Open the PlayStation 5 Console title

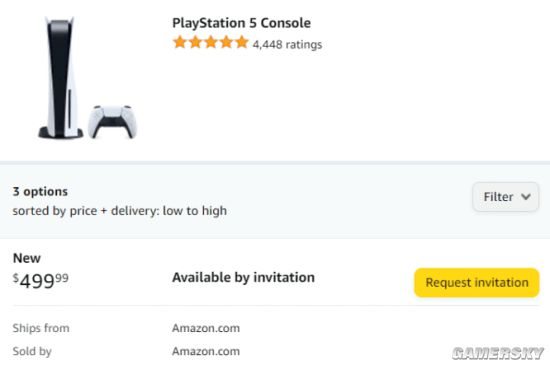[x=241, y=23]
